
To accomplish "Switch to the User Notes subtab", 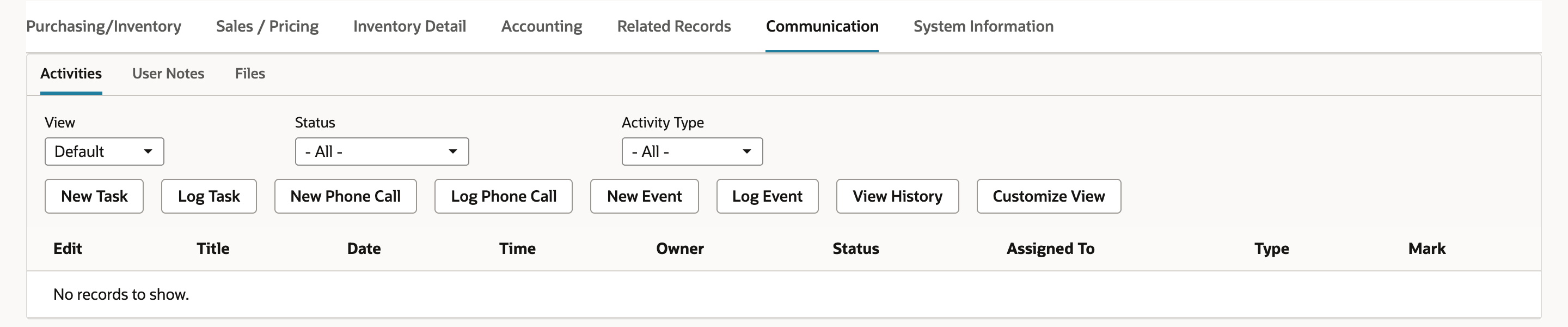I will (168, 74).
